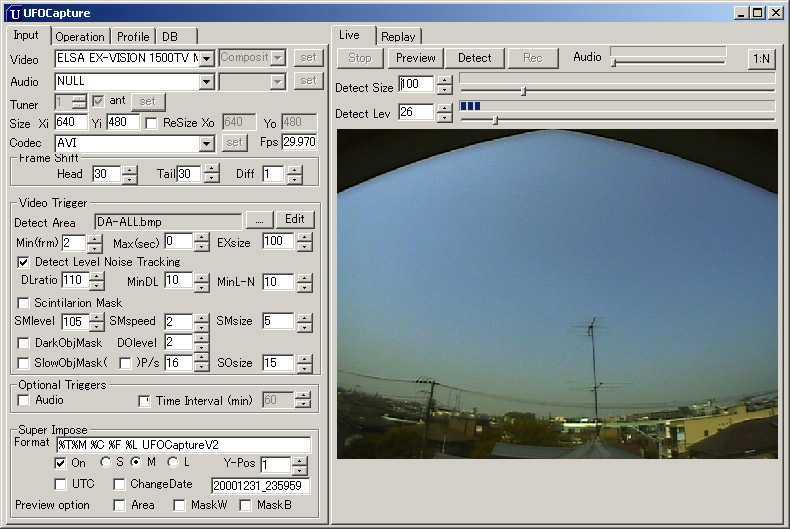The image size is (790, 529).
Task: Click the Detect Size spinner arrows
Action: pos(444,85)
